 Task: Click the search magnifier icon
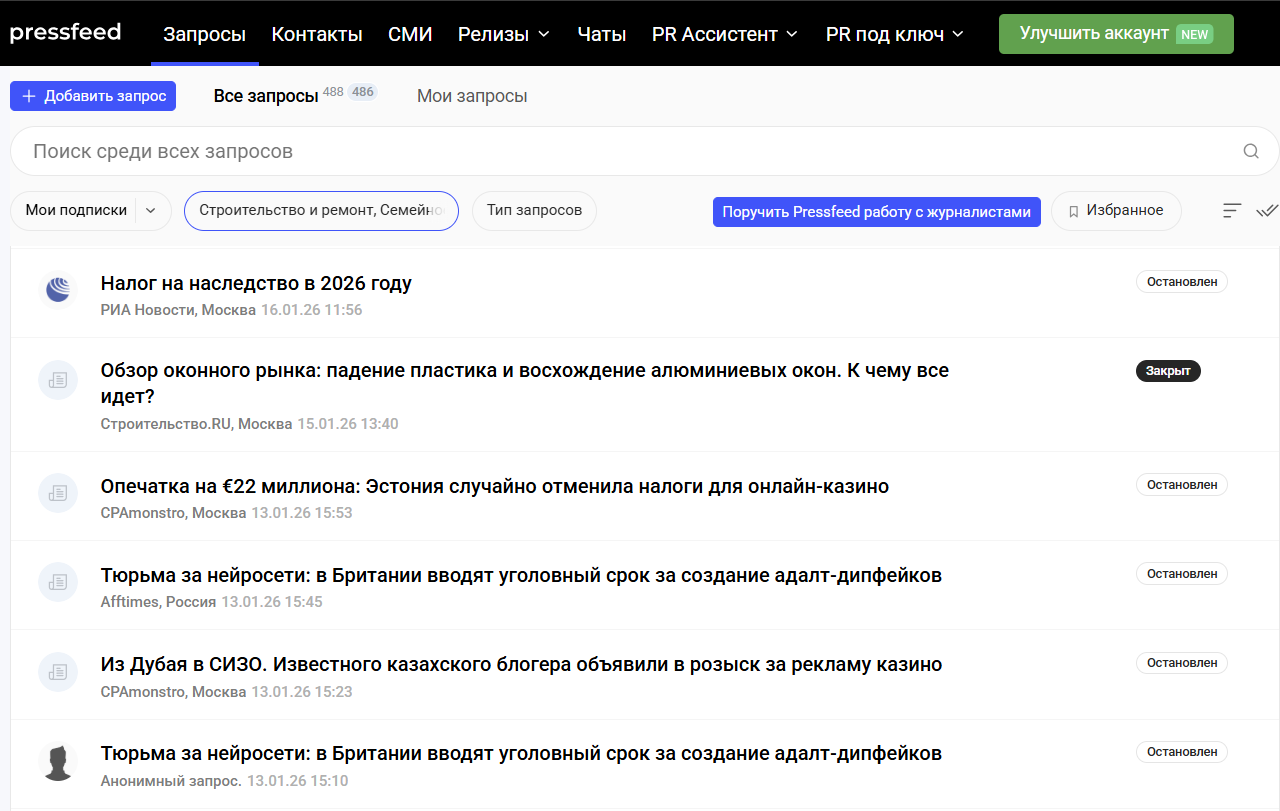[x=1250, y=152]
